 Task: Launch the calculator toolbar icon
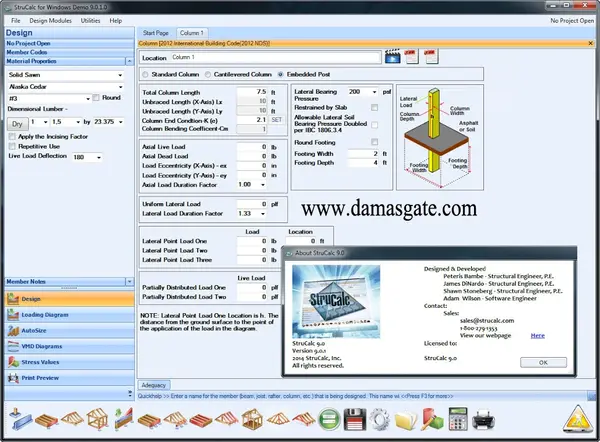[x=458, y=419]
